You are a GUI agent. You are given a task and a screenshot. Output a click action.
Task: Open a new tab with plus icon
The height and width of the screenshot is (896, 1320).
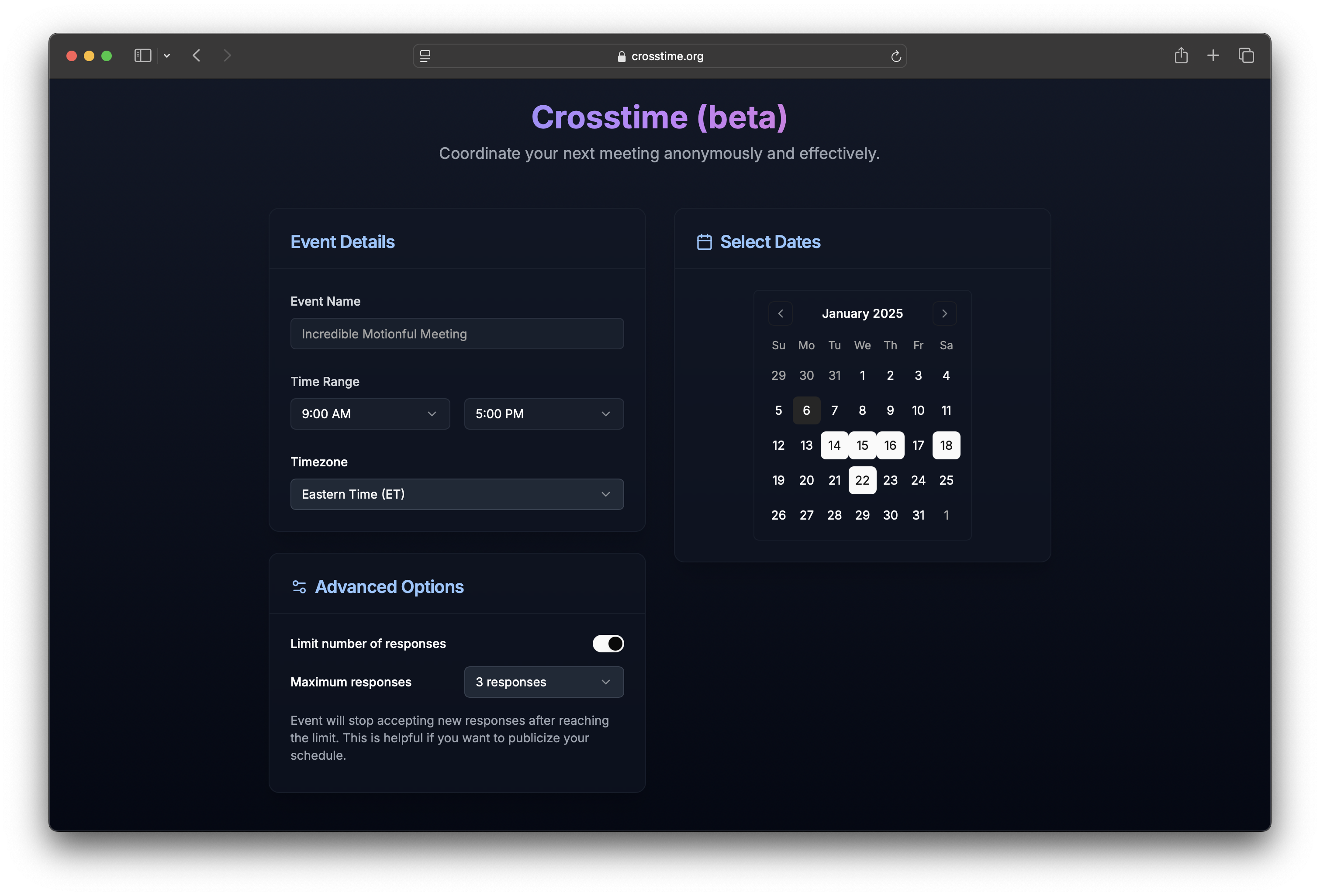pos(1213,55)
